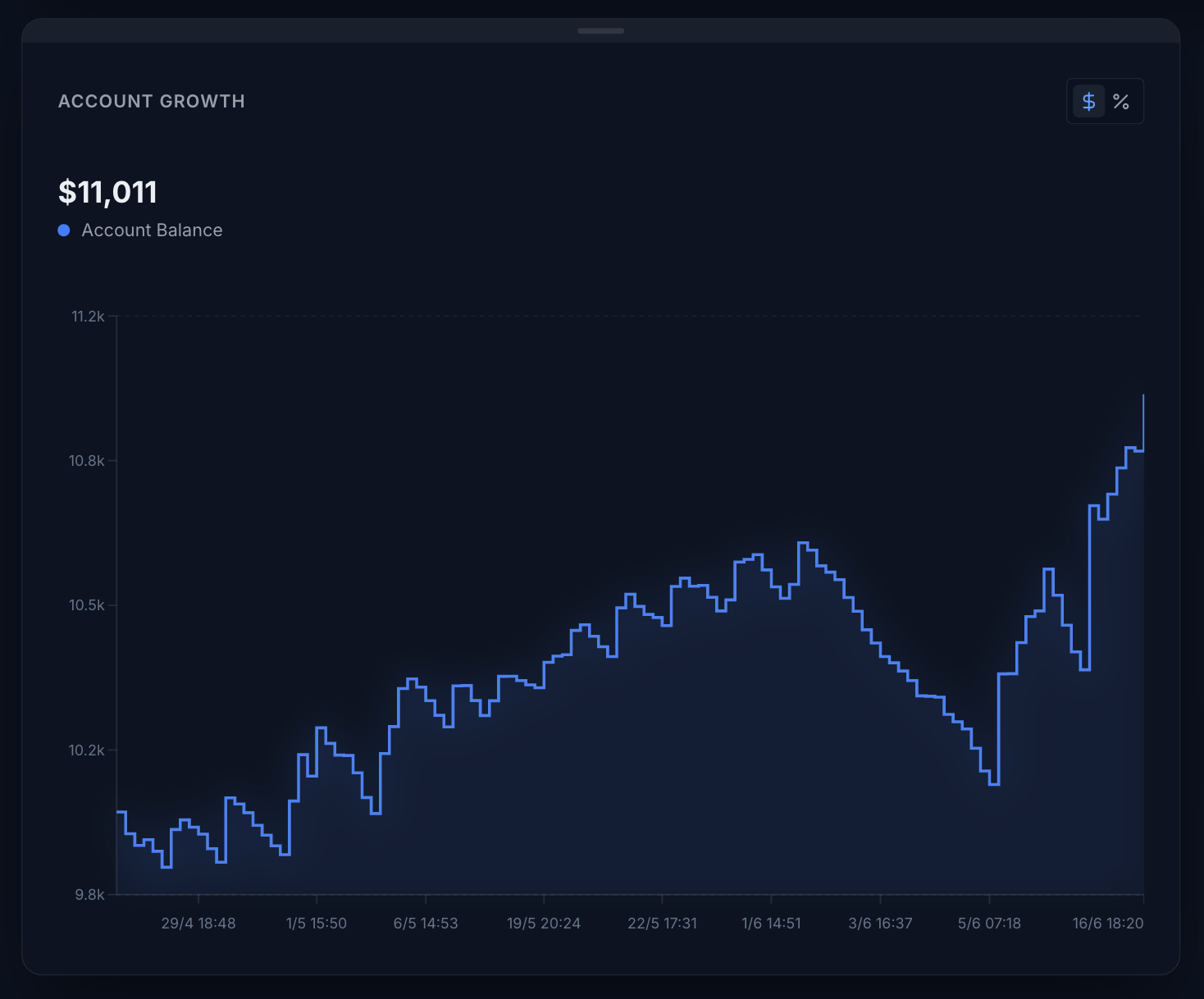Image resolution: width=1204 pixels, height=999 pixels.
Task: Click the 29/4 18:48 date label
Action: pyautogui.click(x=198, y=924)
